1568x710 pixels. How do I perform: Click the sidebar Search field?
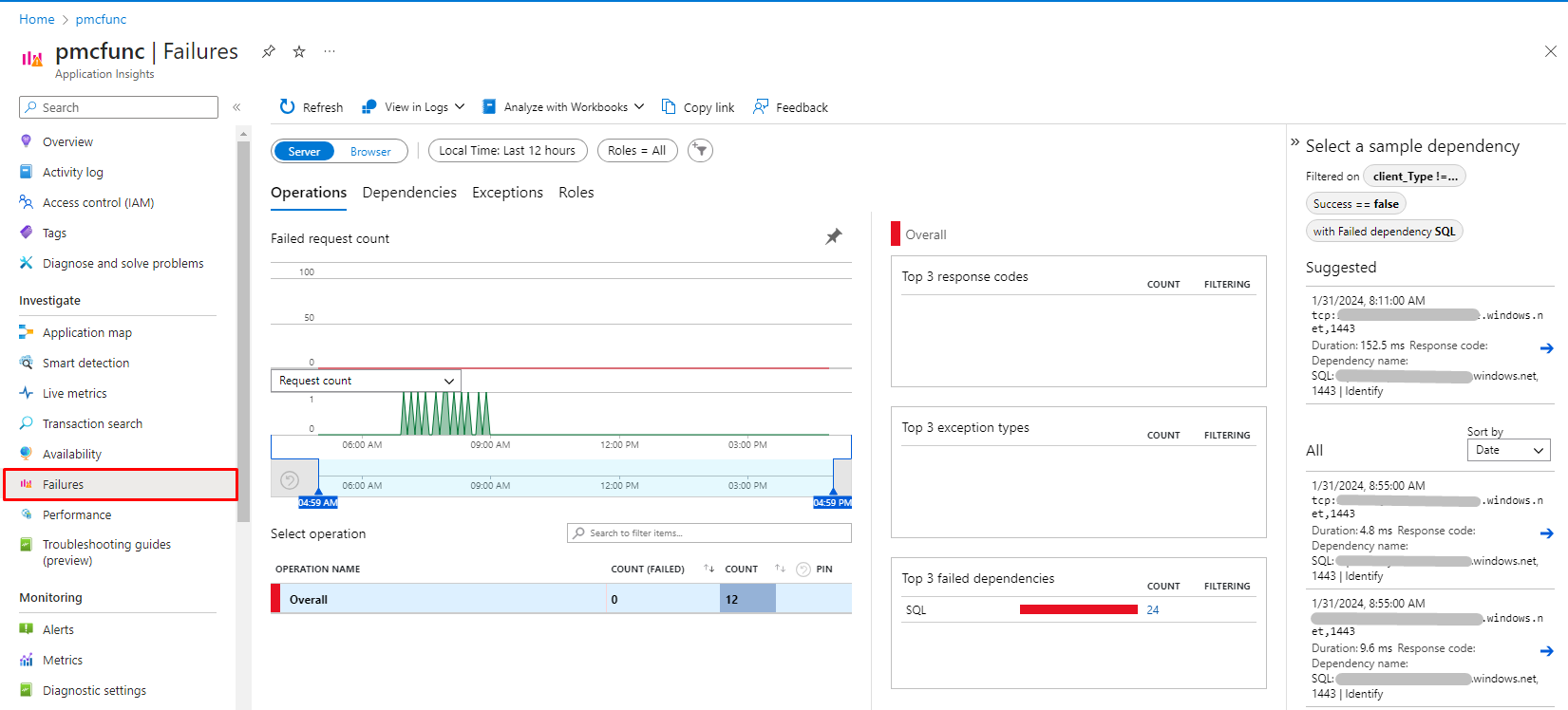click(x=119, y=107)
